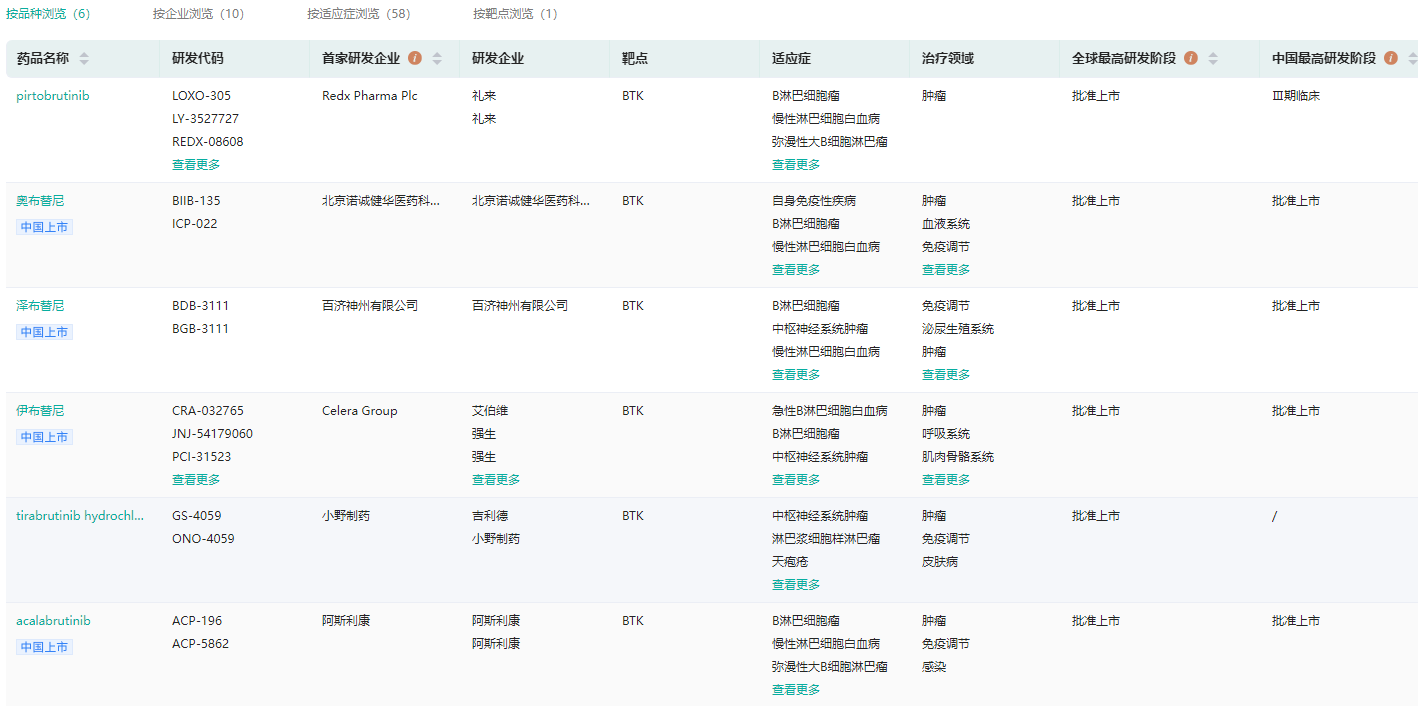Viewport: 1418px width, 706px height.
Task: Select Ⅲ期临床 stage for pirtobrutinib
Action: pyautogui.click(x=1296, y=96)
